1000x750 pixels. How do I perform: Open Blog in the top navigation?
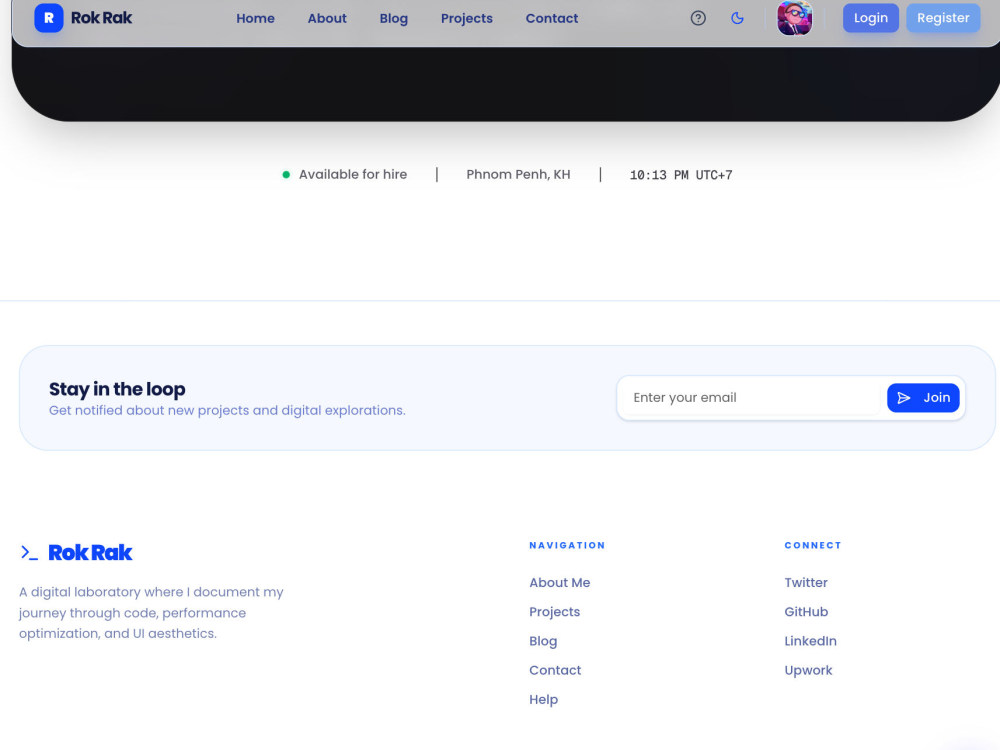click(393, 18)
